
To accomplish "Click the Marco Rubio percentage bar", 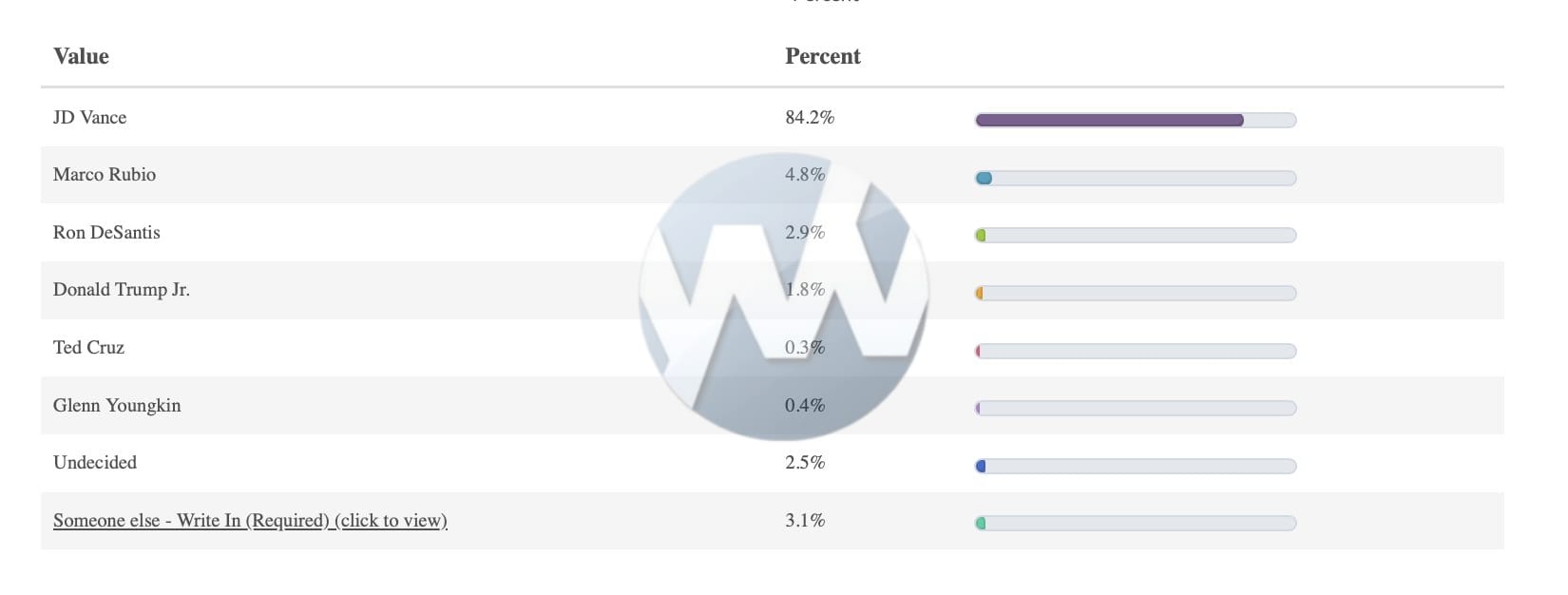I will [x=1135, y=179].
